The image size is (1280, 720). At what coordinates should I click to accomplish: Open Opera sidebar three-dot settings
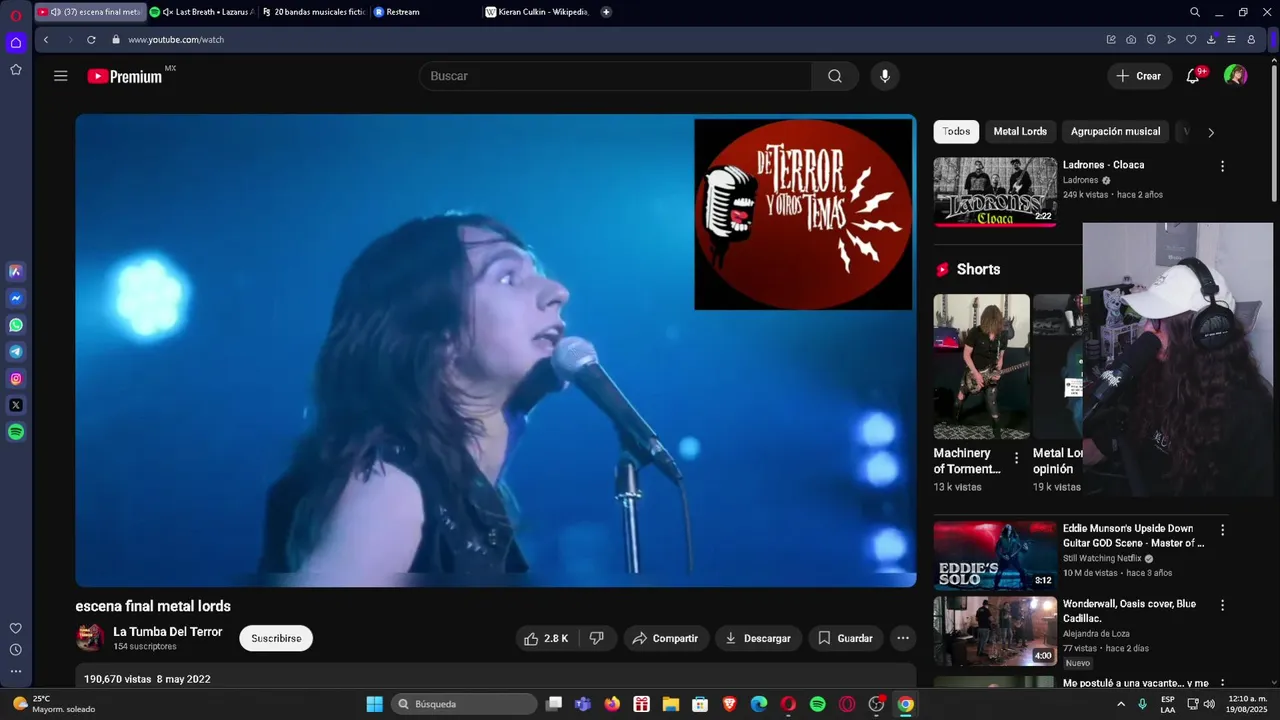(15, 672)
